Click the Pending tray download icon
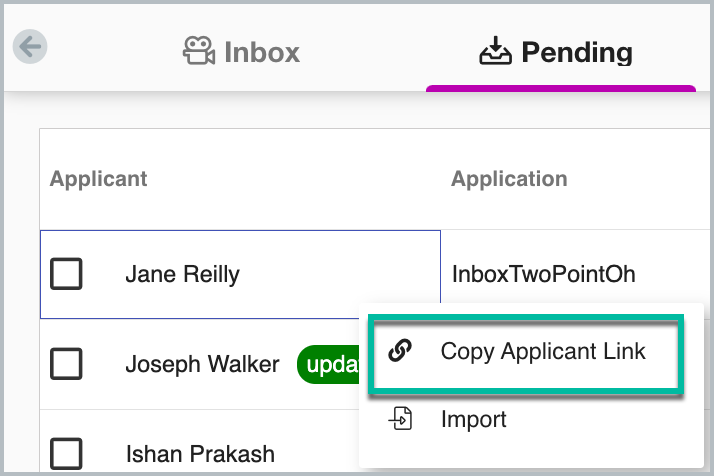This screenshot has height=476, width=714. (495, 51)
